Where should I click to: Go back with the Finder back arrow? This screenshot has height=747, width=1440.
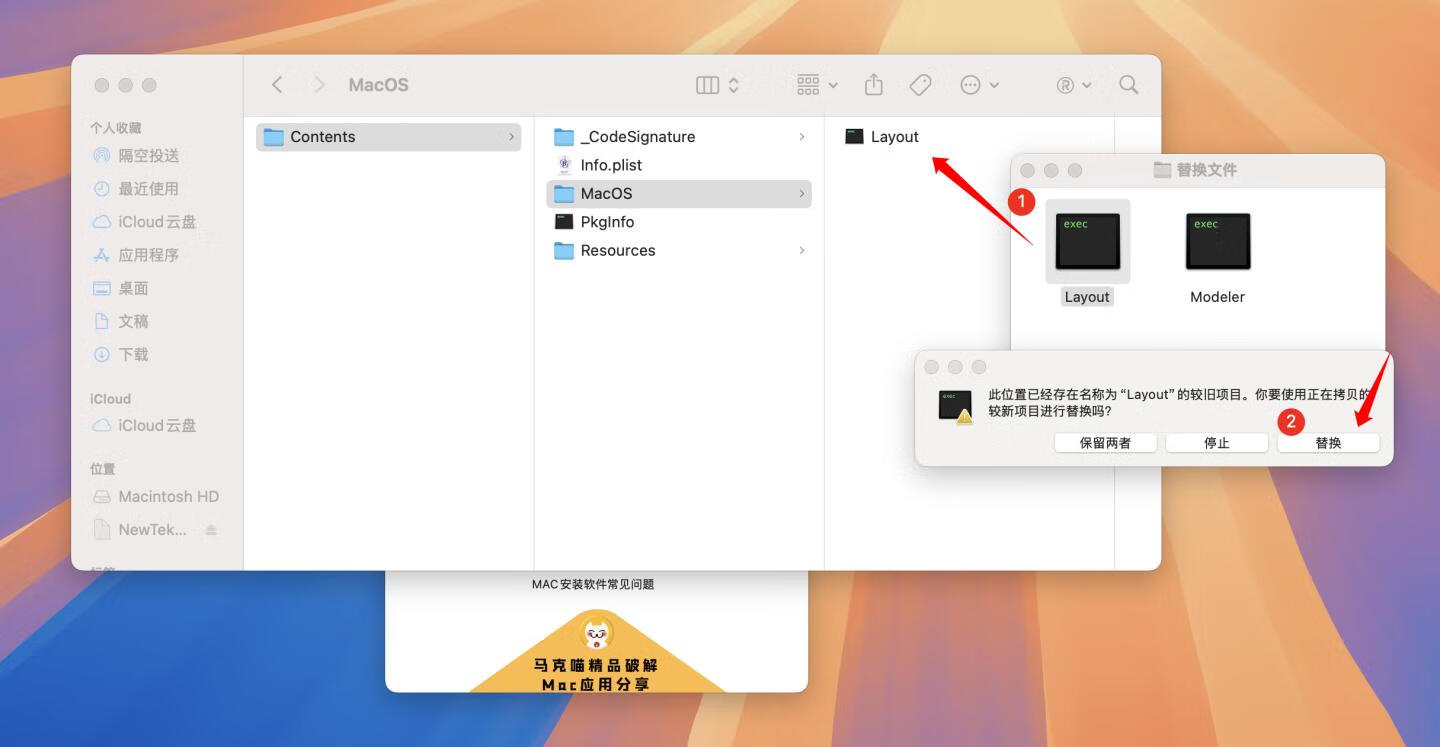(277, 85)
